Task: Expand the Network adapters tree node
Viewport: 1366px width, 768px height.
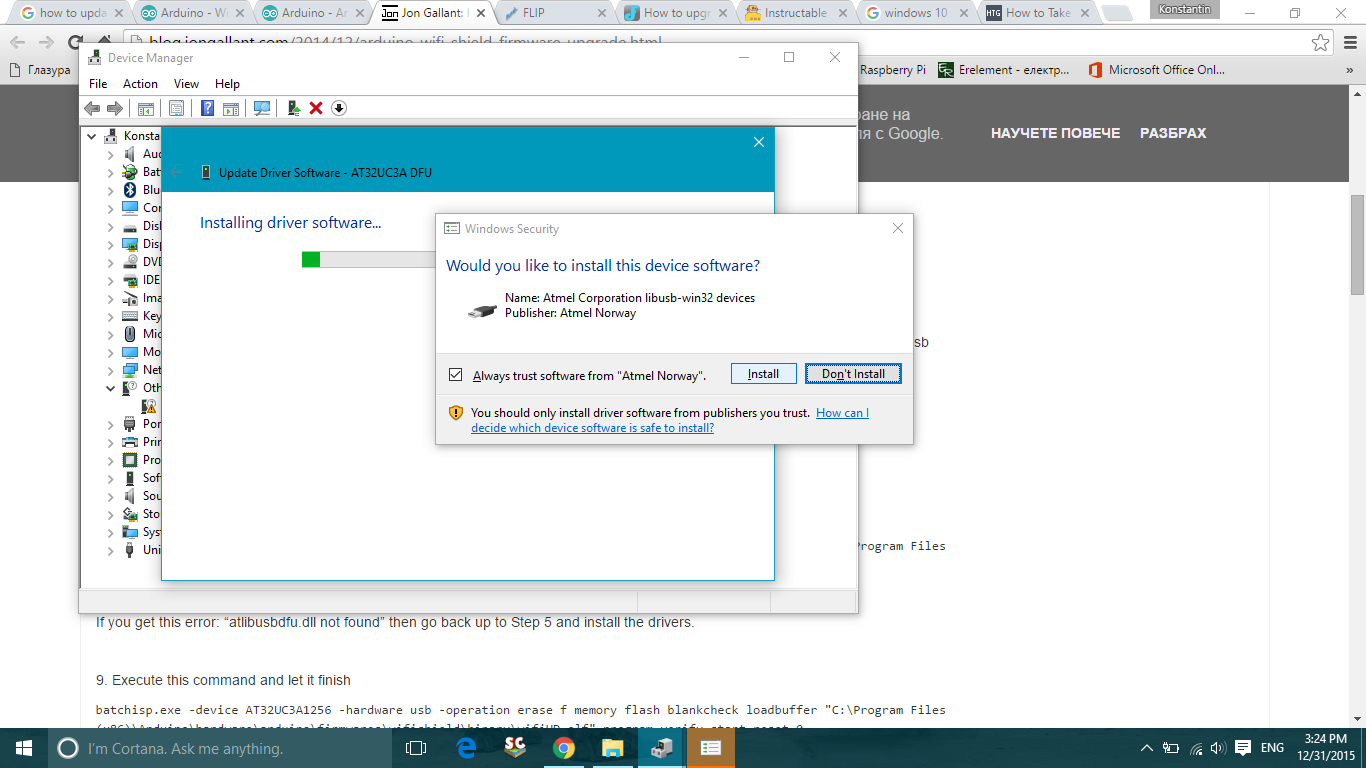Action: point(110,369)
